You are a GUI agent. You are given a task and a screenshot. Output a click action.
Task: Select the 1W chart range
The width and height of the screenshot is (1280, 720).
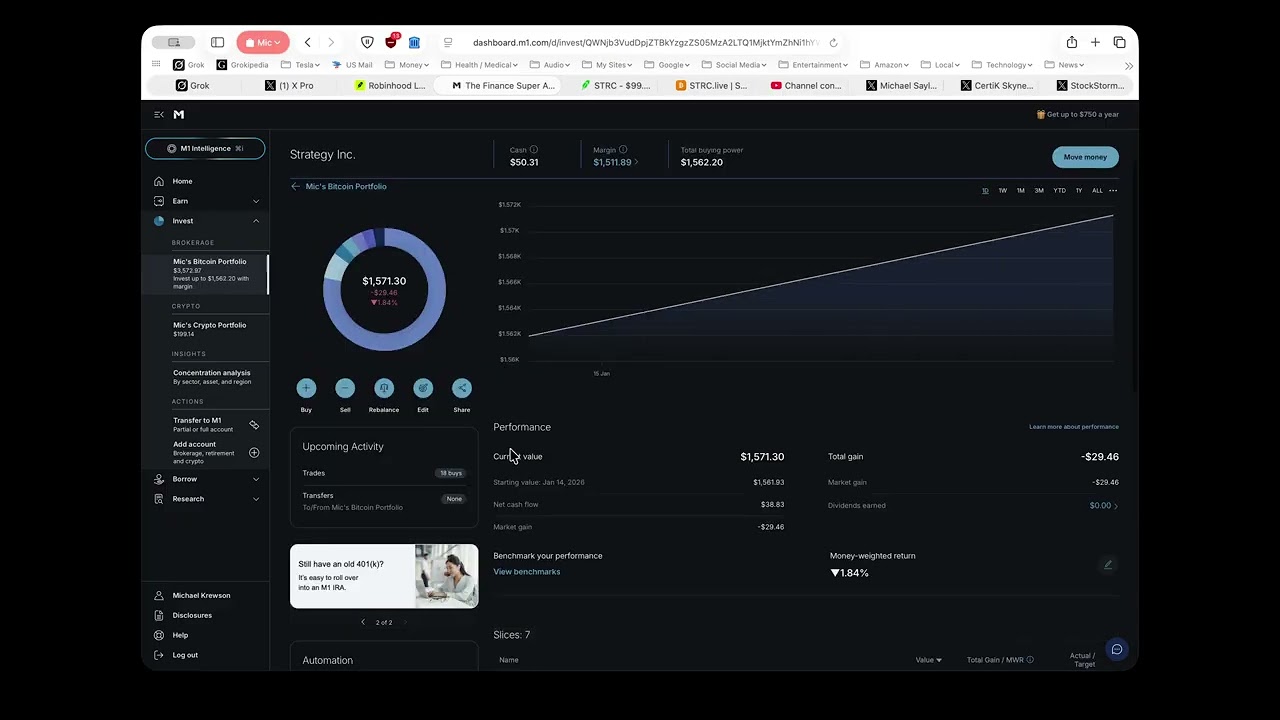click(1002, 190)
